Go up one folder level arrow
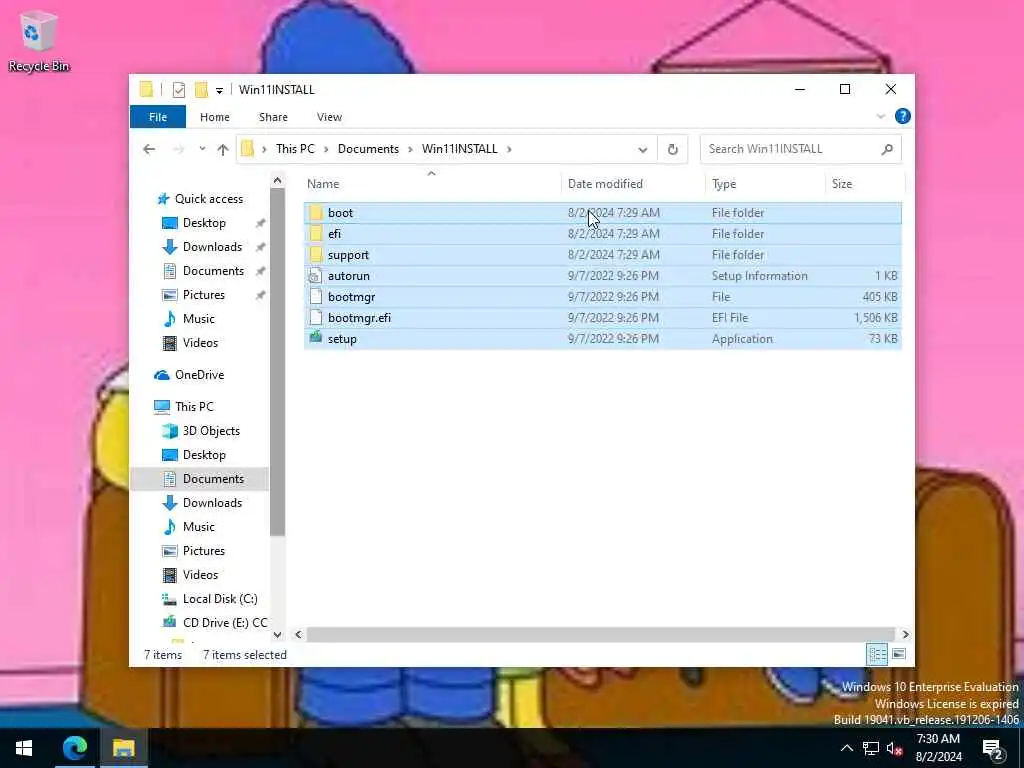 coord(223,150)
